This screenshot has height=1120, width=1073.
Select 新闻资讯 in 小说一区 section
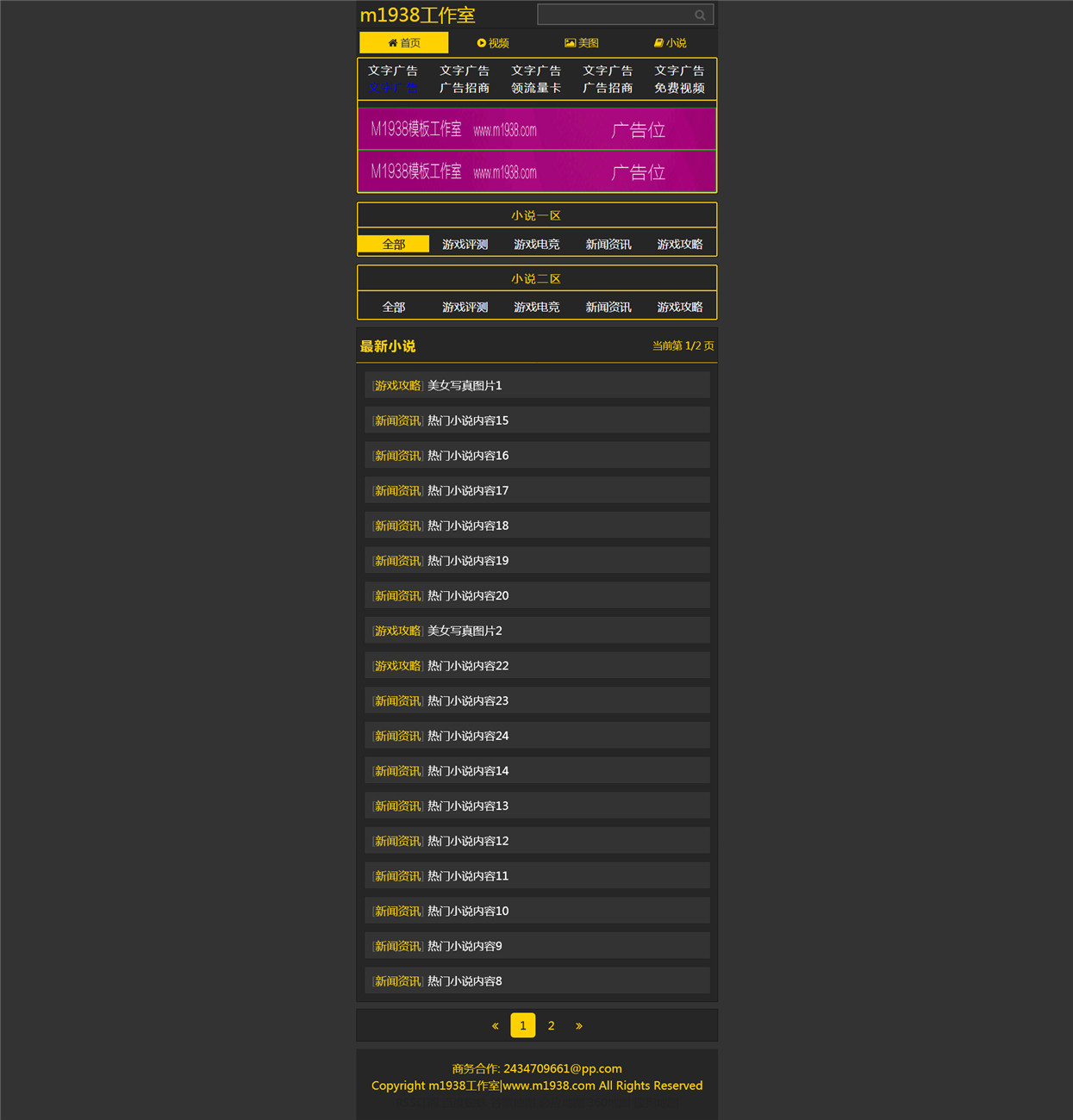click(608, 244)
